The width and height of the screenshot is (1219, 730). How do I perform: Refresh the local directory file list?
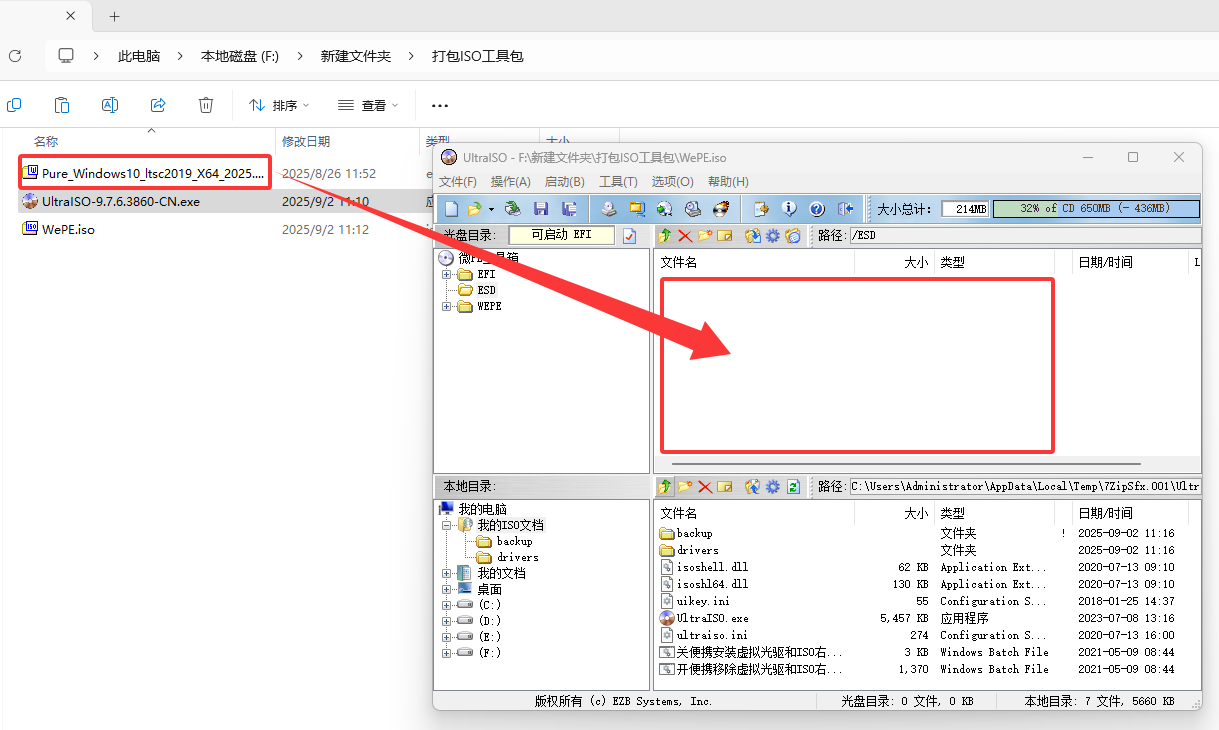click(793, 486)
